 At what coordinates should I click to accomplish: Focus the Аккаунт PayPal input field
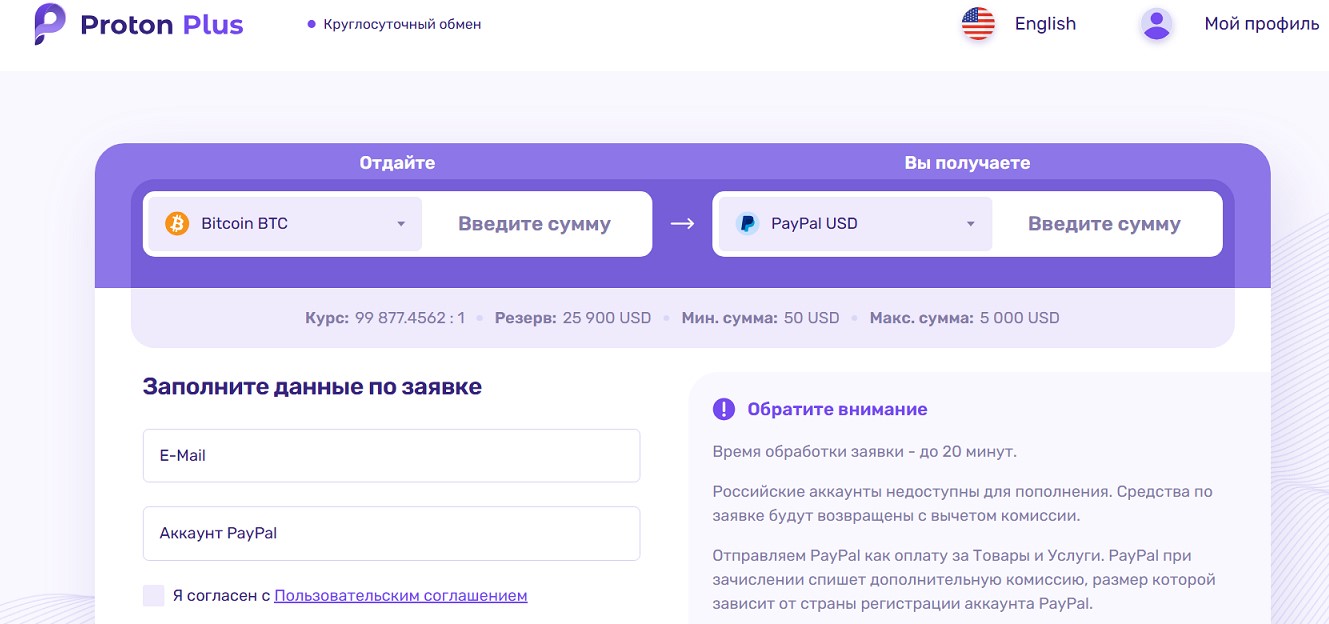pos(391,533)
